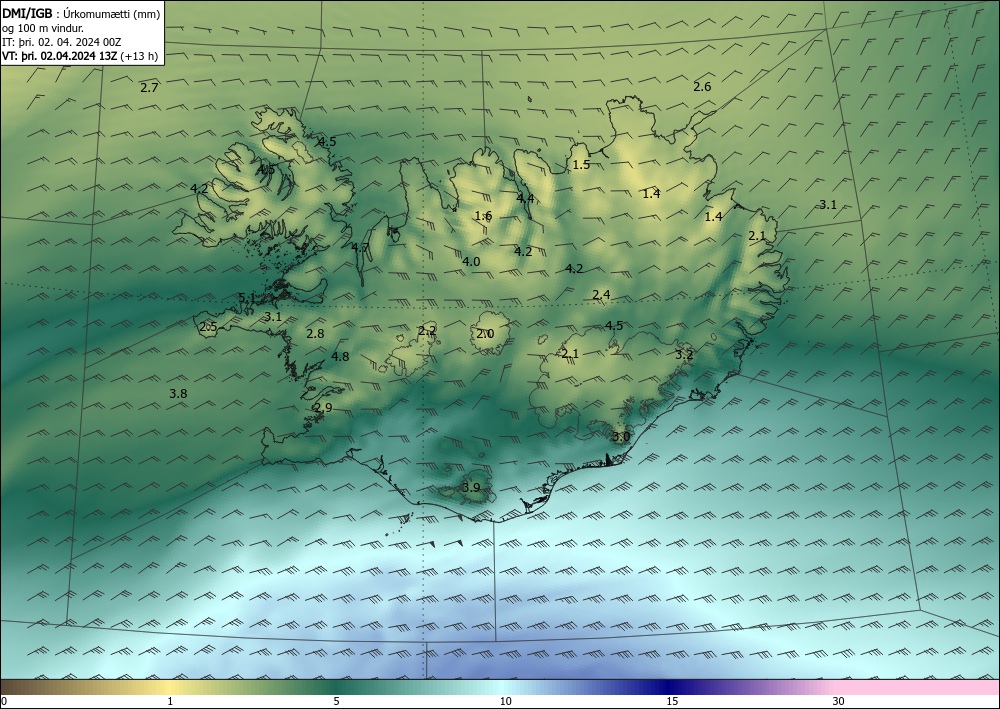Click the 2.4 precipitation value label
Image resolution: width=1000 pixels, height=709 pixels.
[601, 295]
